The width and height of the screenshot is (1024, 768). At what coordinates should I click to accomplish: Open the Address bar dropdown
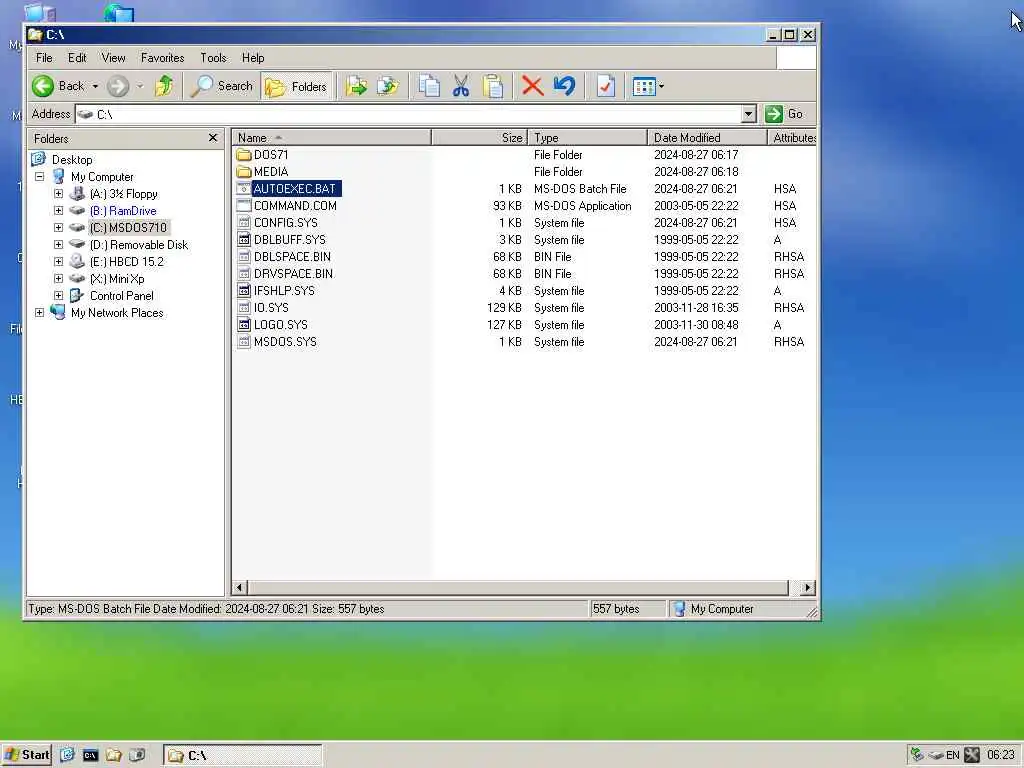pos(749,114)
